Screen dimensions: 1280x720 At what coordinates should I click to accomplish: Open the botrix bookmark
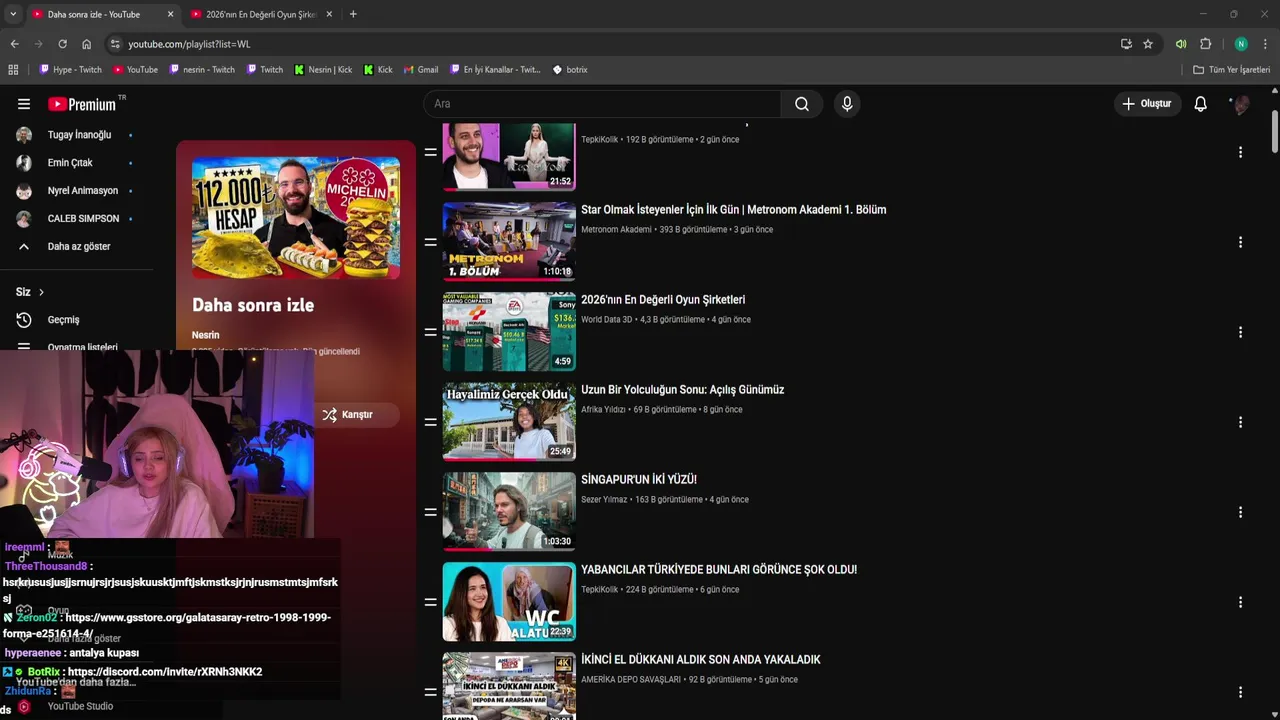(570, 70)
